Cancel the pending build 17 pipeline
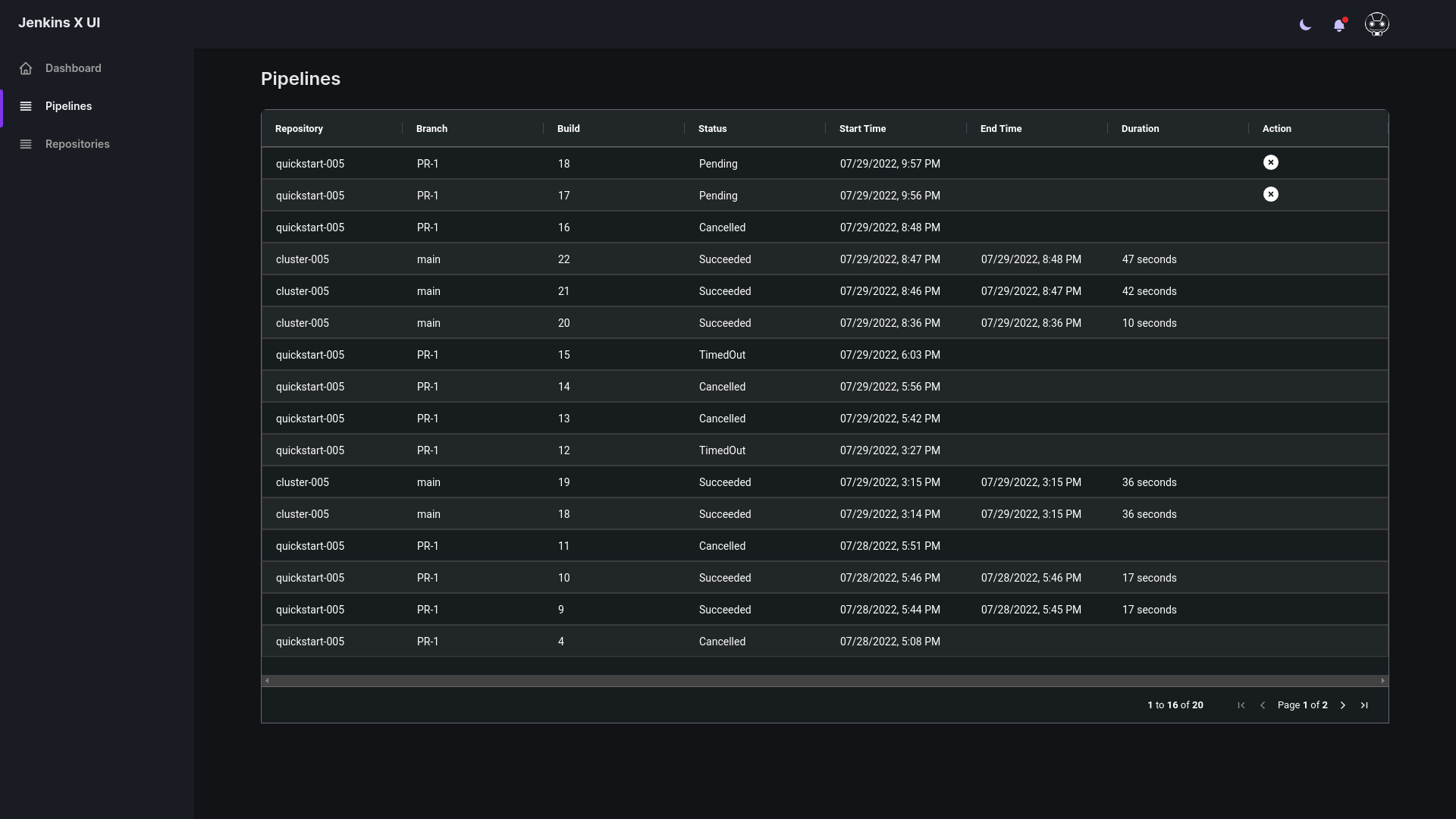This screenshot has height=819, width=1456. (1270, 194)
